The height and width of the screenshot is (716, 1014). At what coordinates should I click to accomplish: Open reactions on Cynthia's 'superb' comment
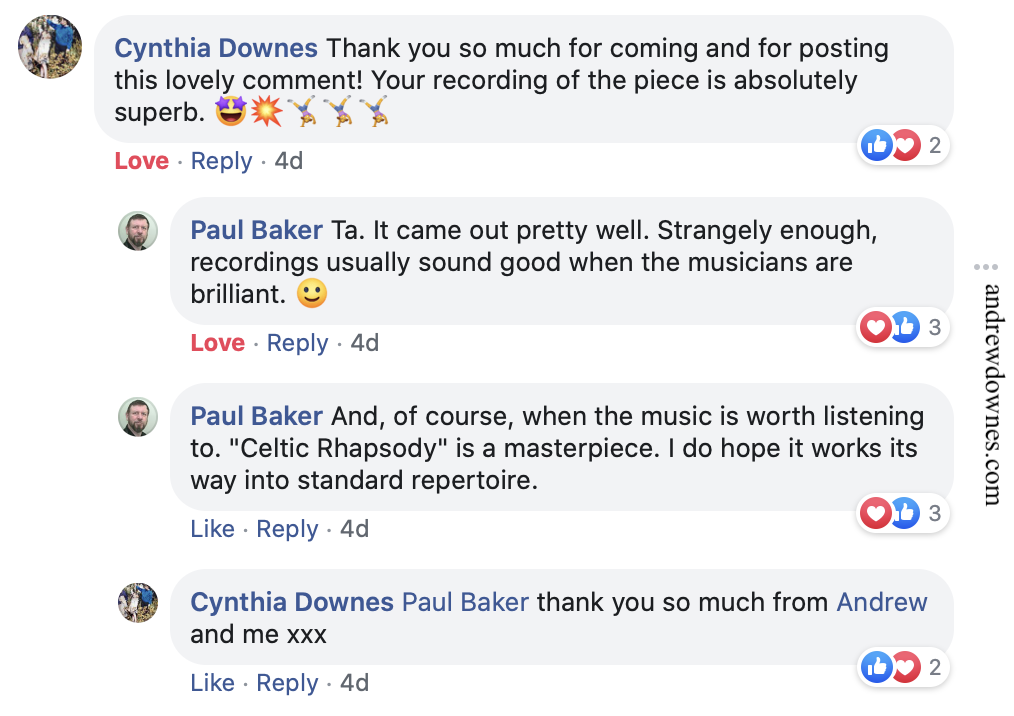pos(901,146)
